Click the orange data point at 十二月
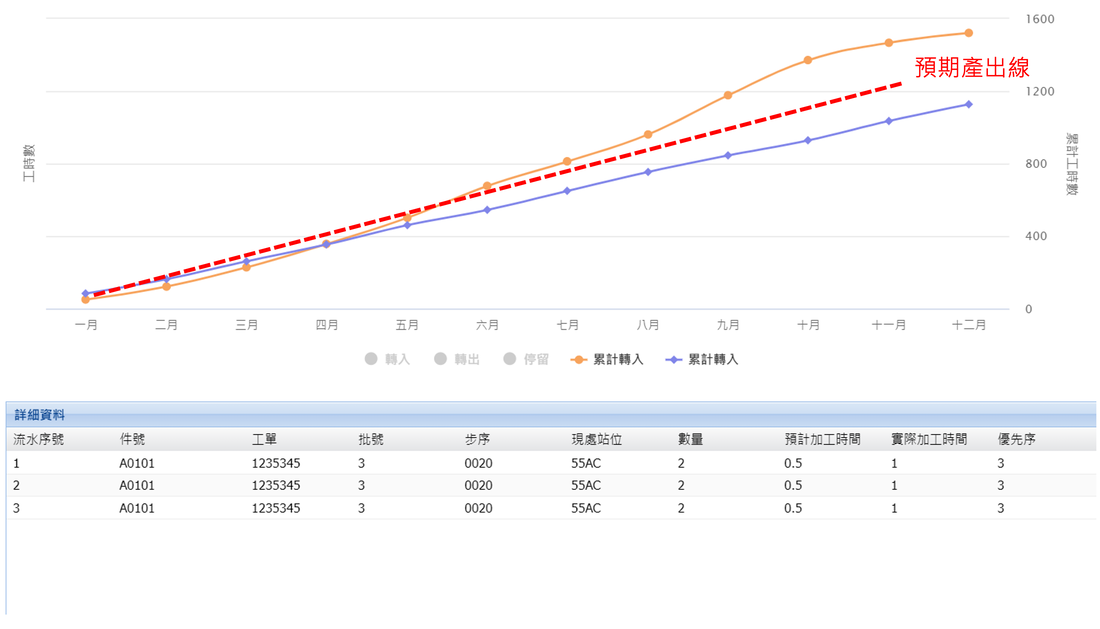Image resolution: width=1100 pixels, height=629 pixels. (x=969, y=33)
